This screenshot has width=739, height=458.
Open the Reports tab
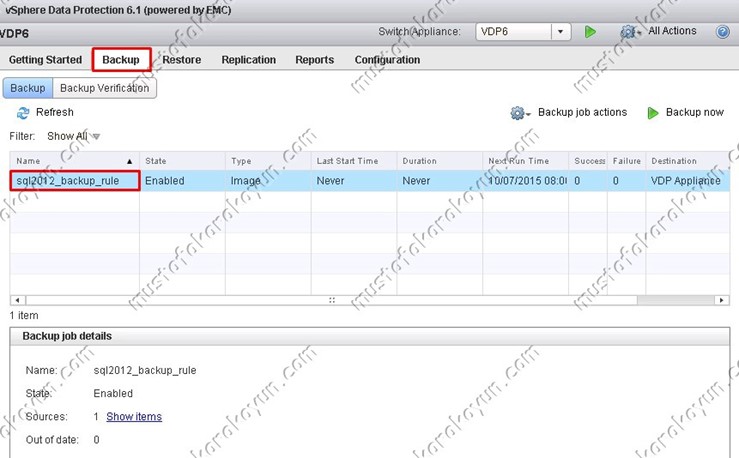point(314,60)
